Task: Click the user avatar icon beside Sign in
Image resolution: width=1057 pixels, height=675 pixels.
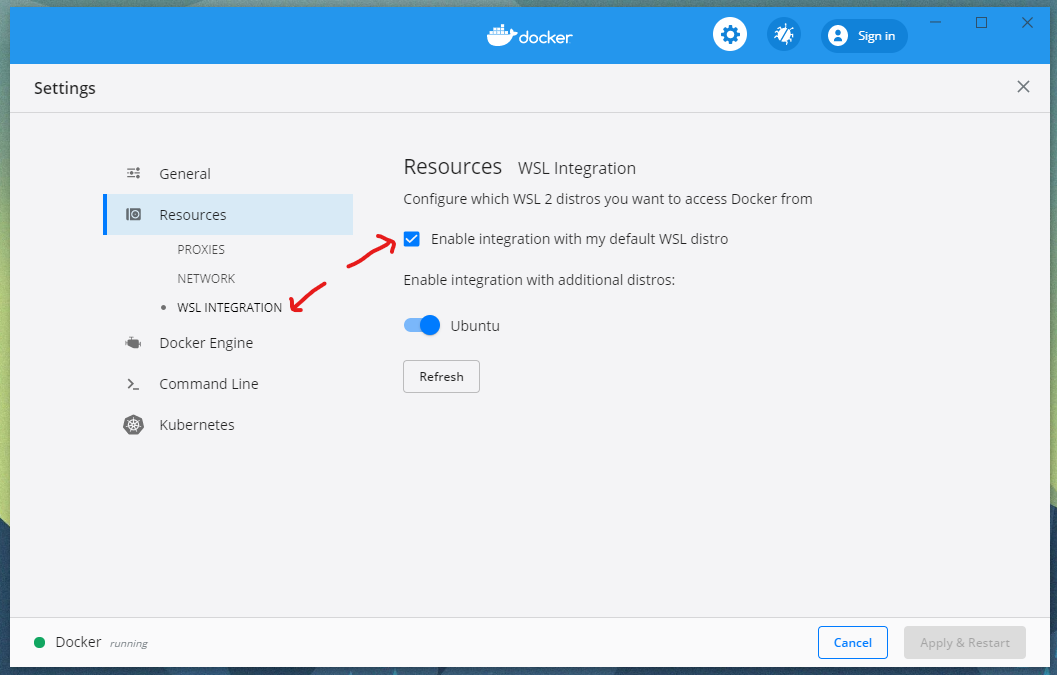Action: [x=838, y=36]
